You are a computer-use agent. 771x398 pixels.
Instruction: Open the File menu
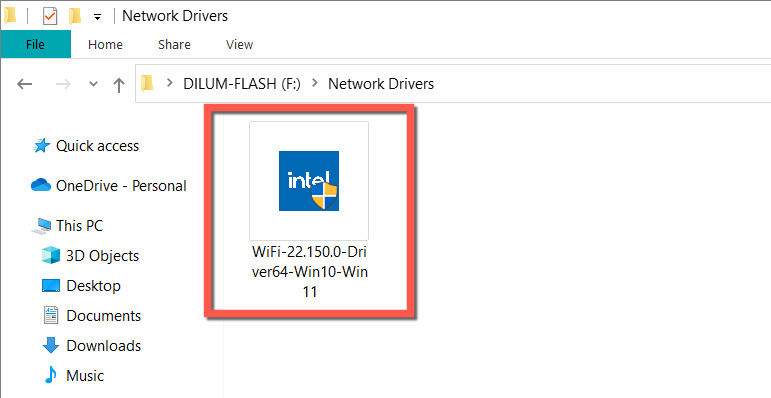pyautogui.click(x=35, y=44)
